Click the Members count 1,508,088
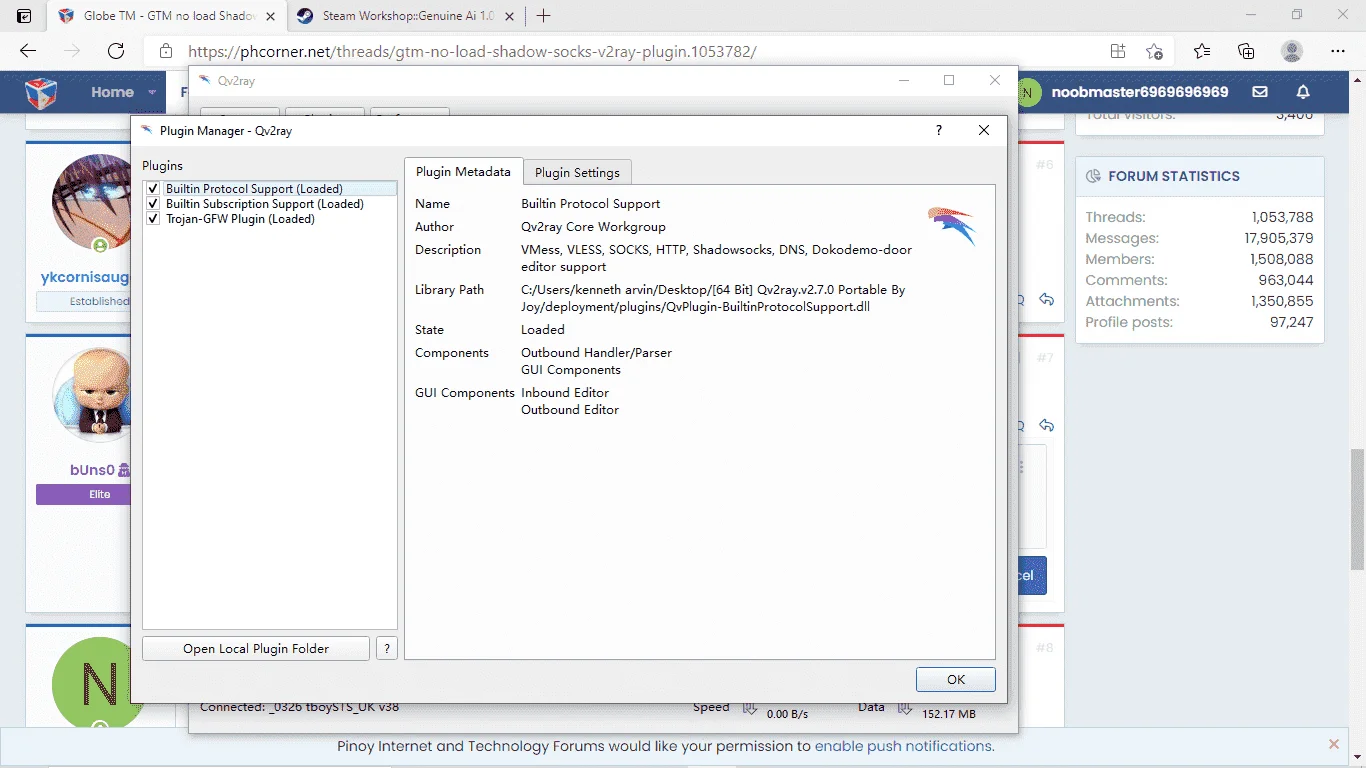The image size is (1366, 768). pos(1282,259)
